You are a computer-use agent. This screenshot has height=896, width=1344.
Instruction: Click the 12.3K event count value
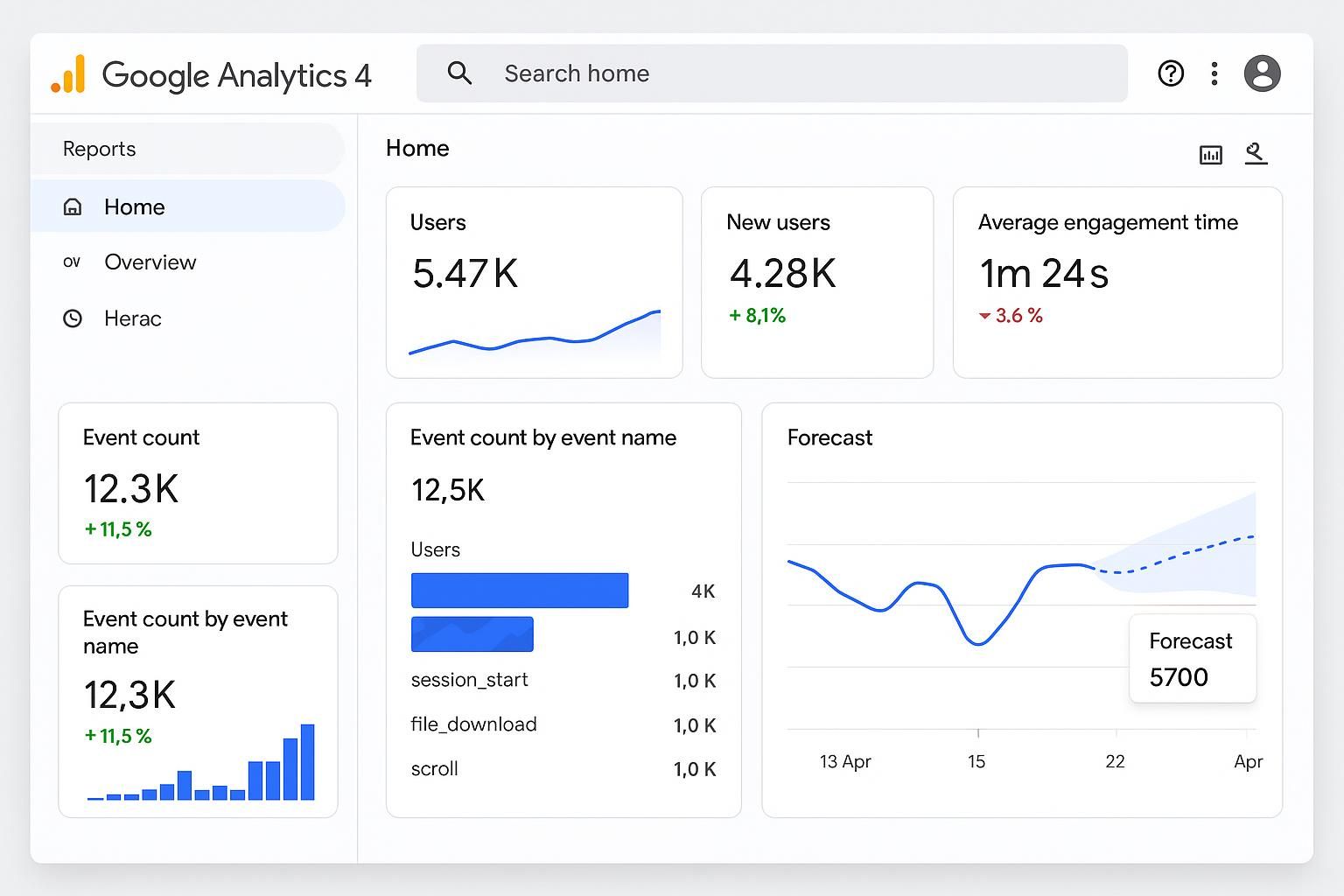[x=131, y=489]
